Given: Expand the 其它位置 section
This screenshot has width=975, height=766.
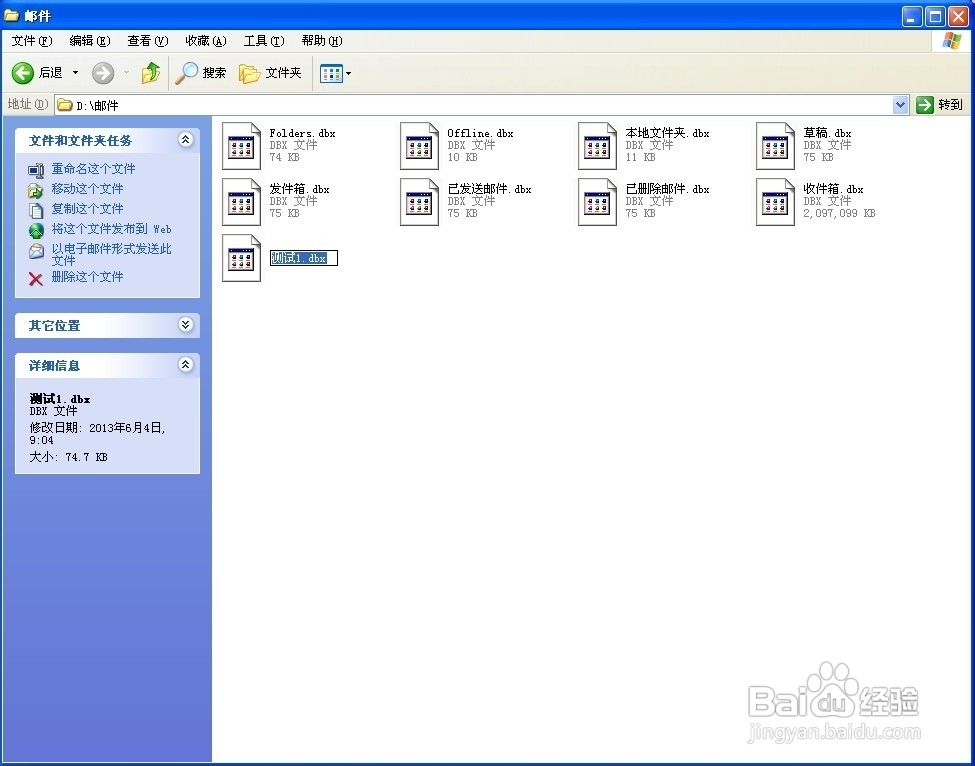Looking at the screenshot, I should (186, 325).
